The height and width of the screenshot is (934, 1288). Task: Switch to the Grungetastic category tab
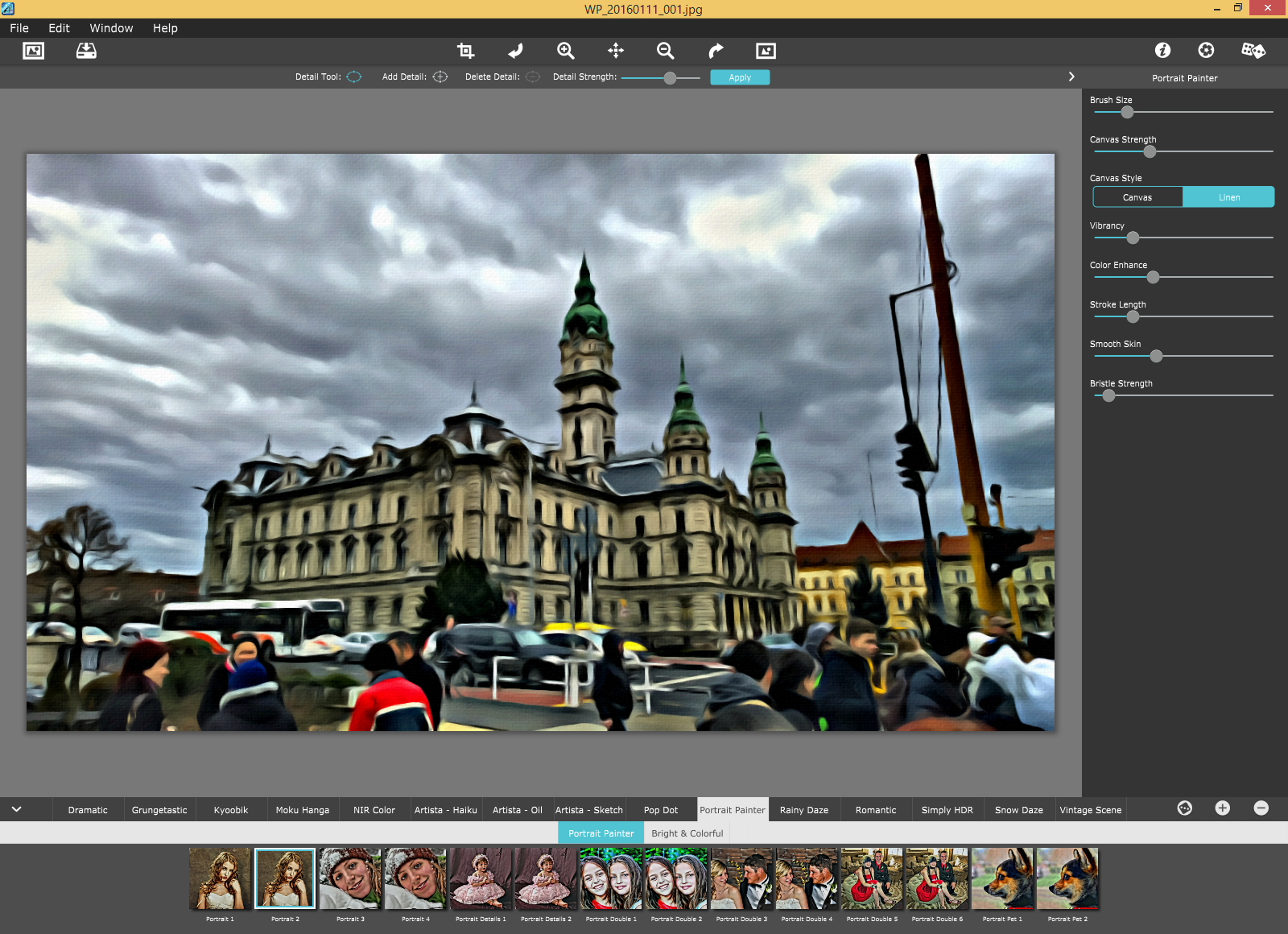coord(159,810)
